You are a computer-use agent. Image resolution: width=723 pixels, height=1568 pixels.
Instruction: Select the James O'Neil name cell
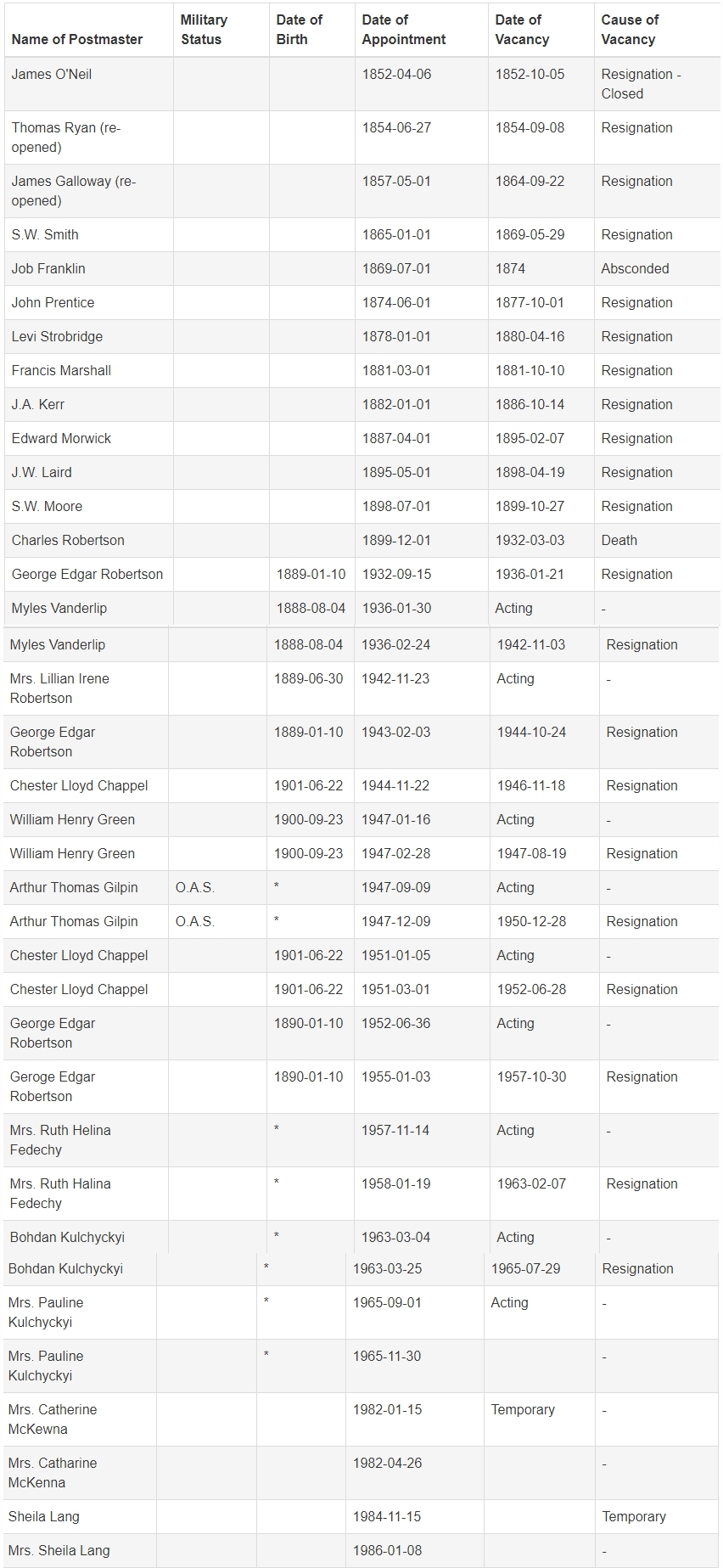tap(52, 75)
